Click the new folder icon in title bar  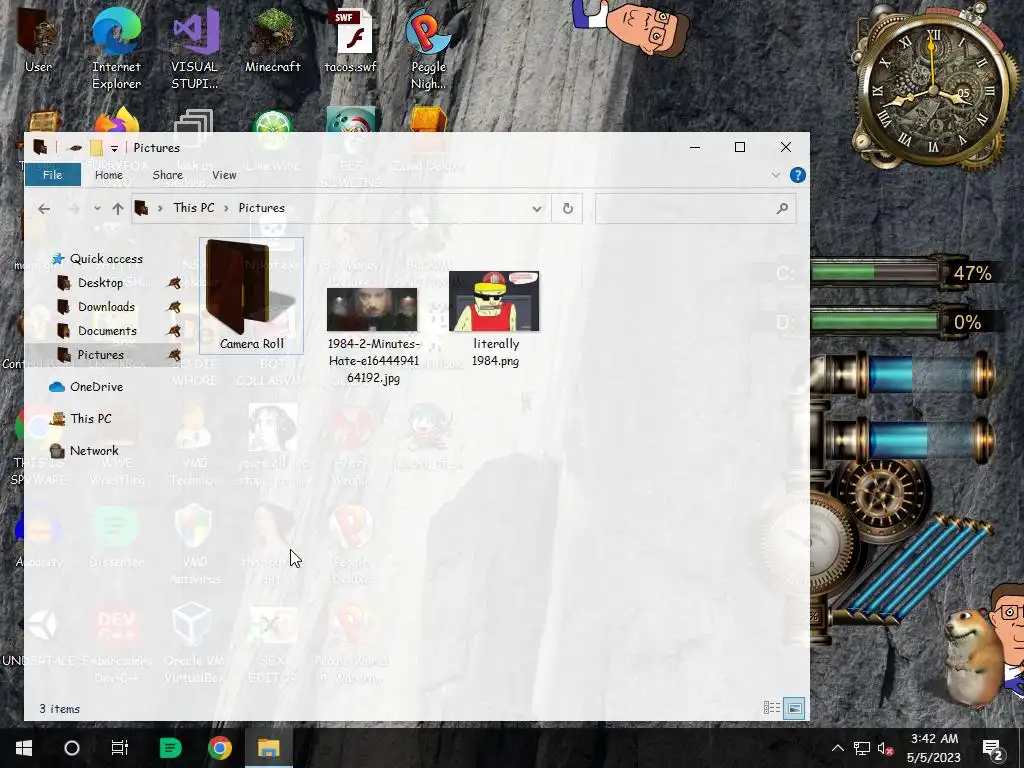[x=96, y=148]
